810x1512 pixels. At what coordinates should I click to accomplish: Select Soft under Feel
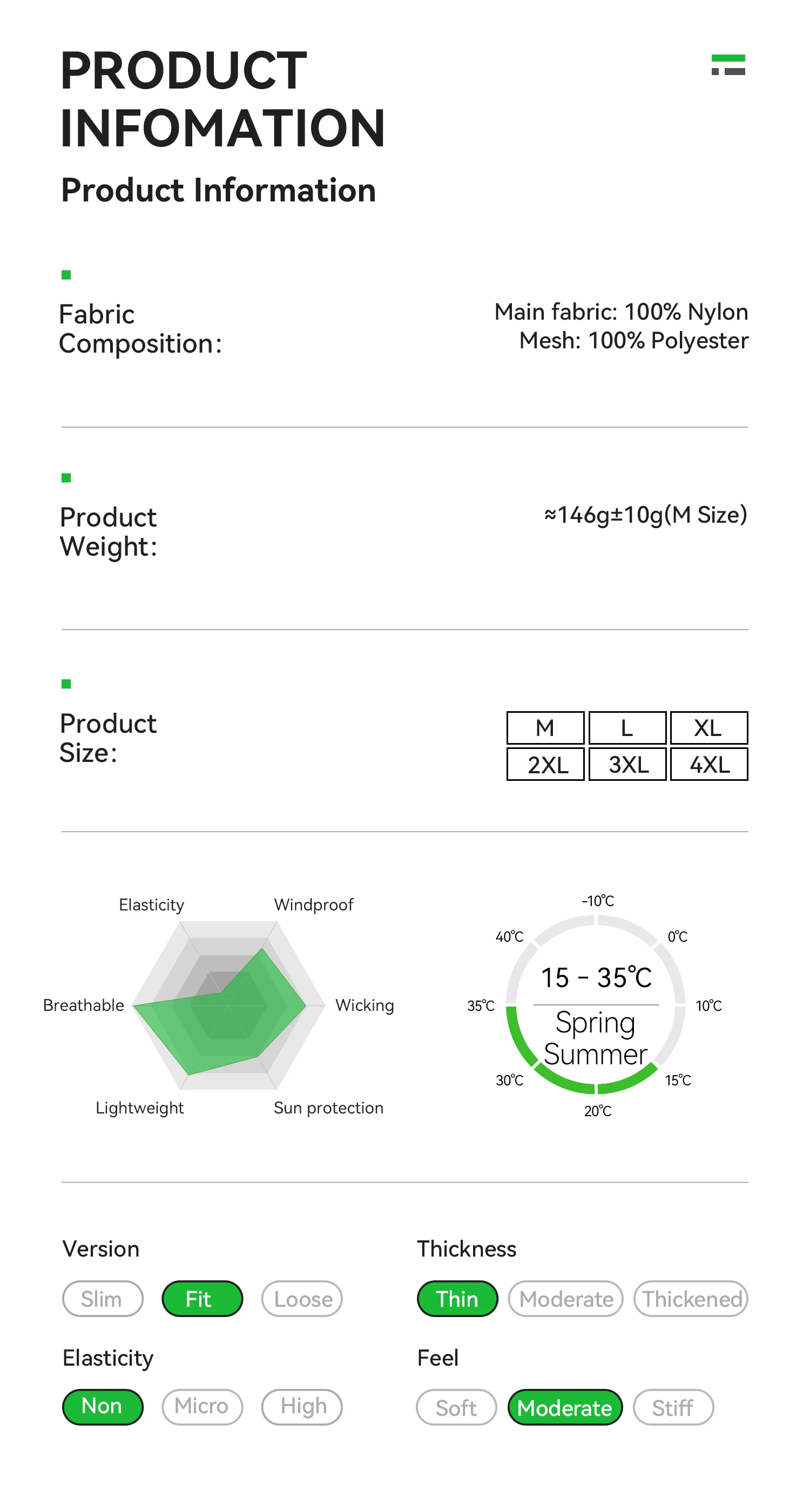pyautogui.click(x=457, y=1408)
